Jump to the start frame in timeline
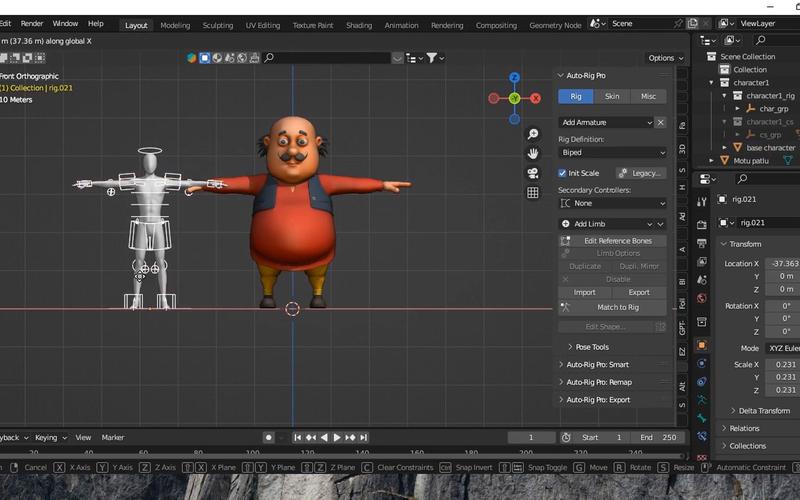 (297, 437)
